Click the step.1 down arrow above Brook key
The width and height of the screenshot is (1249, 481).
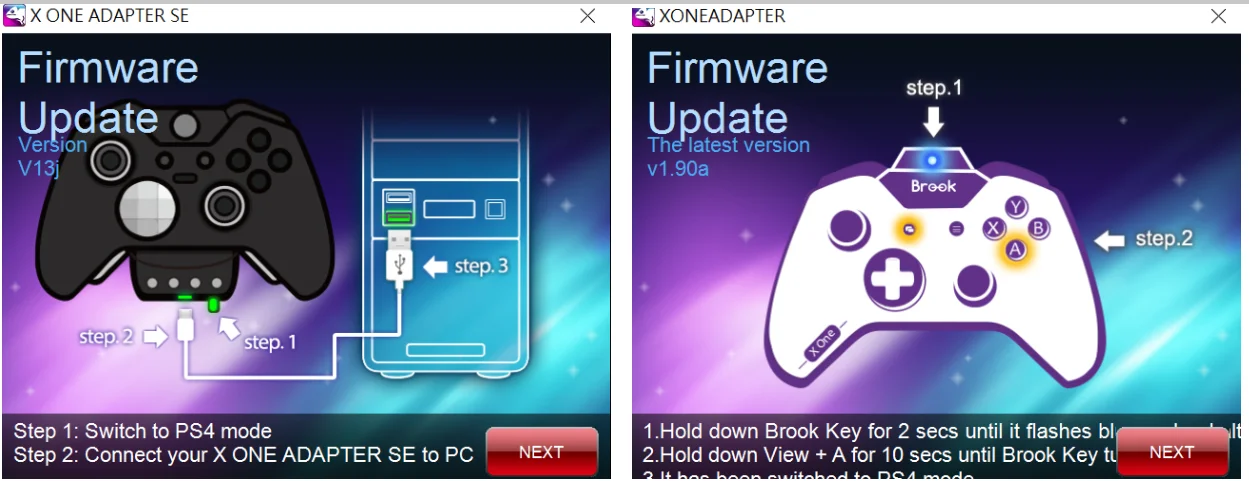932,122
